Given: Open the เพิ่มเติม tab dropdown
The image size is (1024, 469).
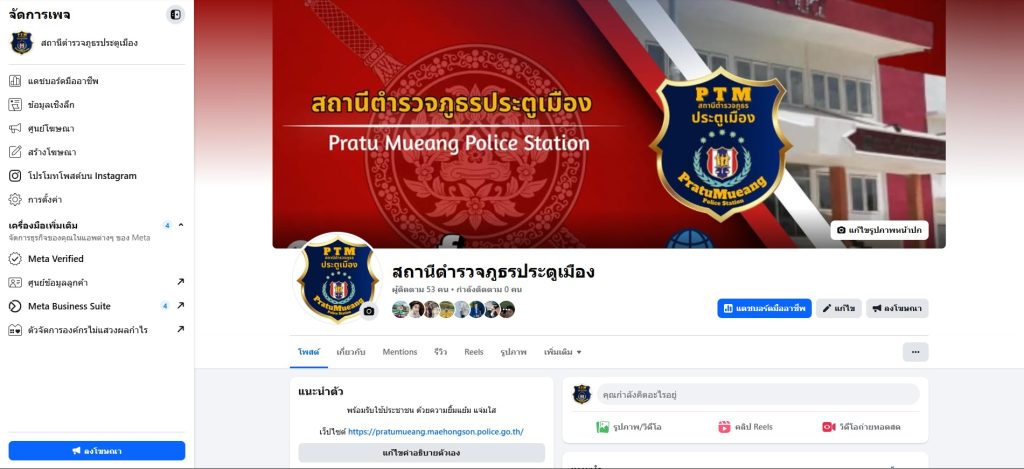Looking at the screenshot, I should [562, 352].
